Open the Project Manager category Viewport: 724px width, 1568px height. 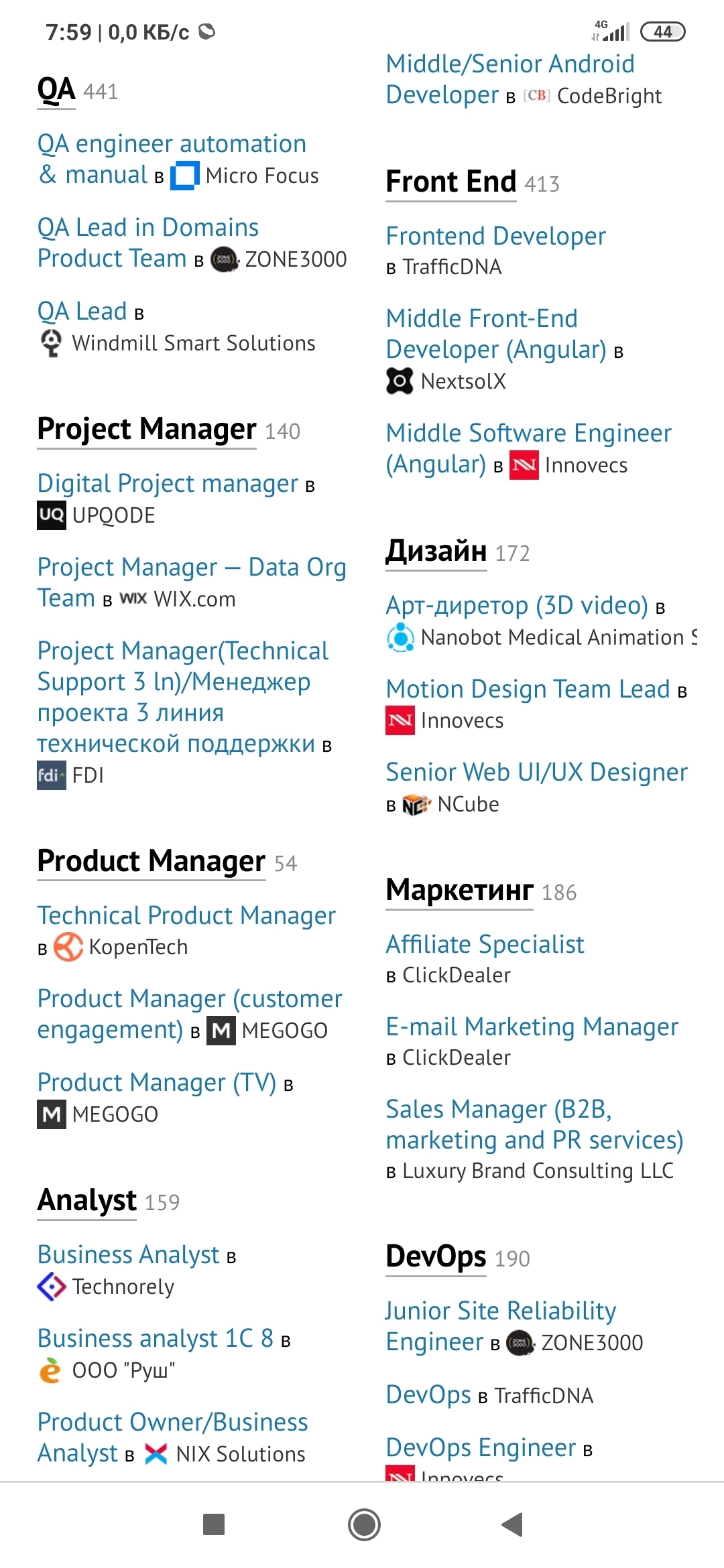tap(147, 430)
